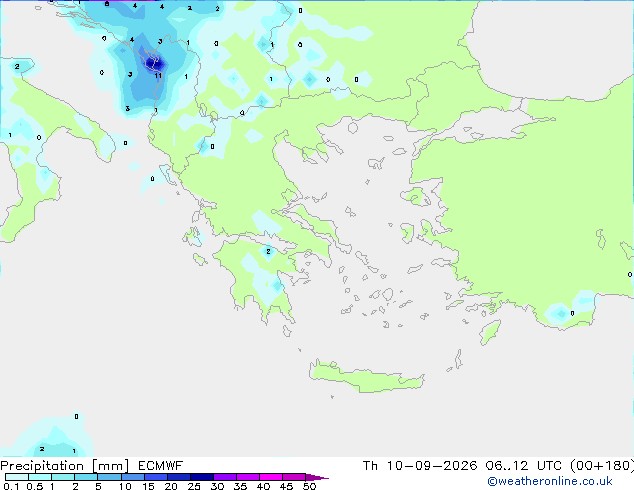Click the purple arrow at the legend end
The width and height of the screenshot is (634, 490).
point(317,477)
